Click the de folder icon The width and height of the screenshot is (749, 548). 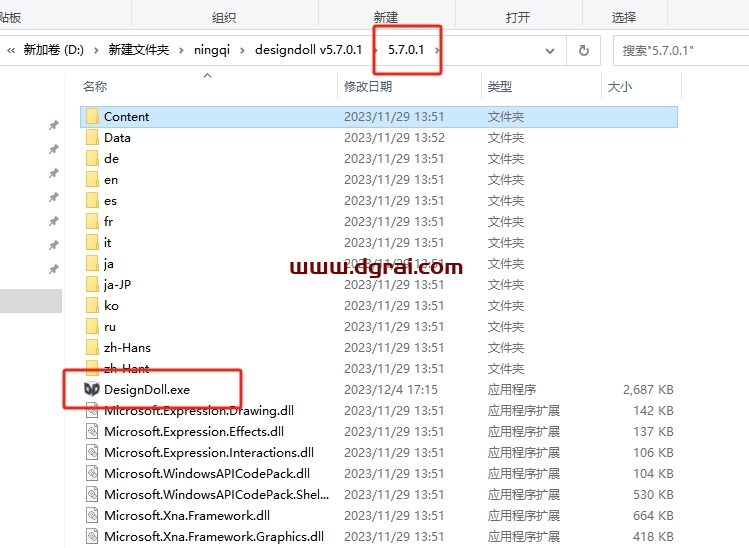click(92, 159)
